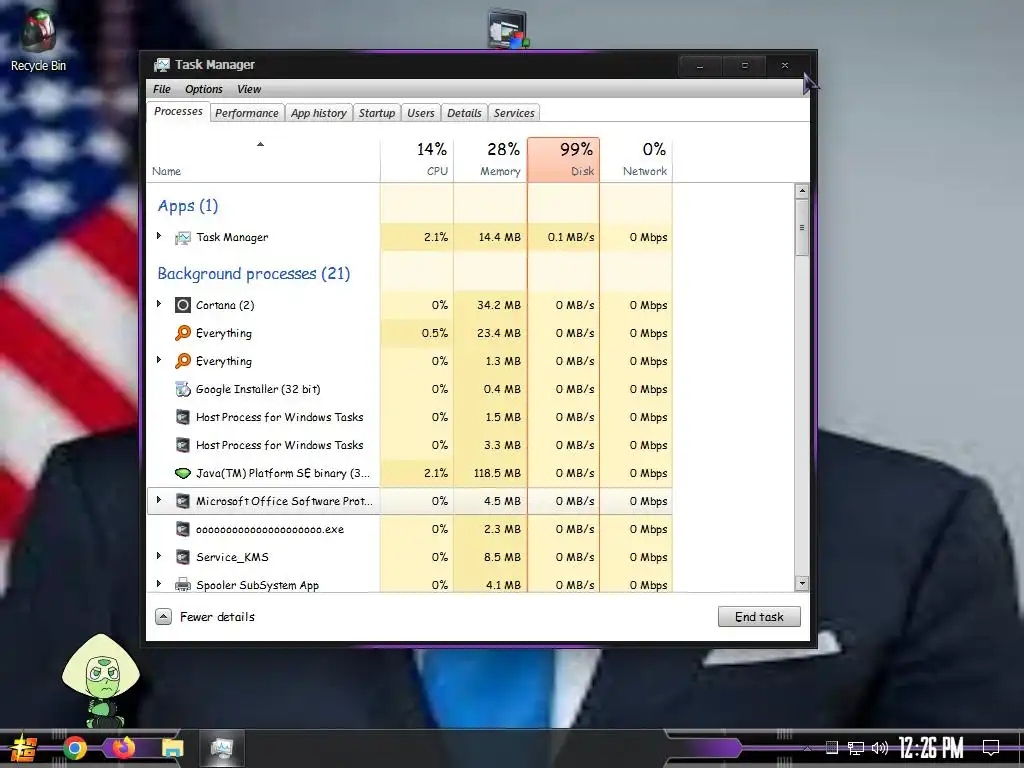Select the Host Process row using 3.3 MB

(409, 445)
